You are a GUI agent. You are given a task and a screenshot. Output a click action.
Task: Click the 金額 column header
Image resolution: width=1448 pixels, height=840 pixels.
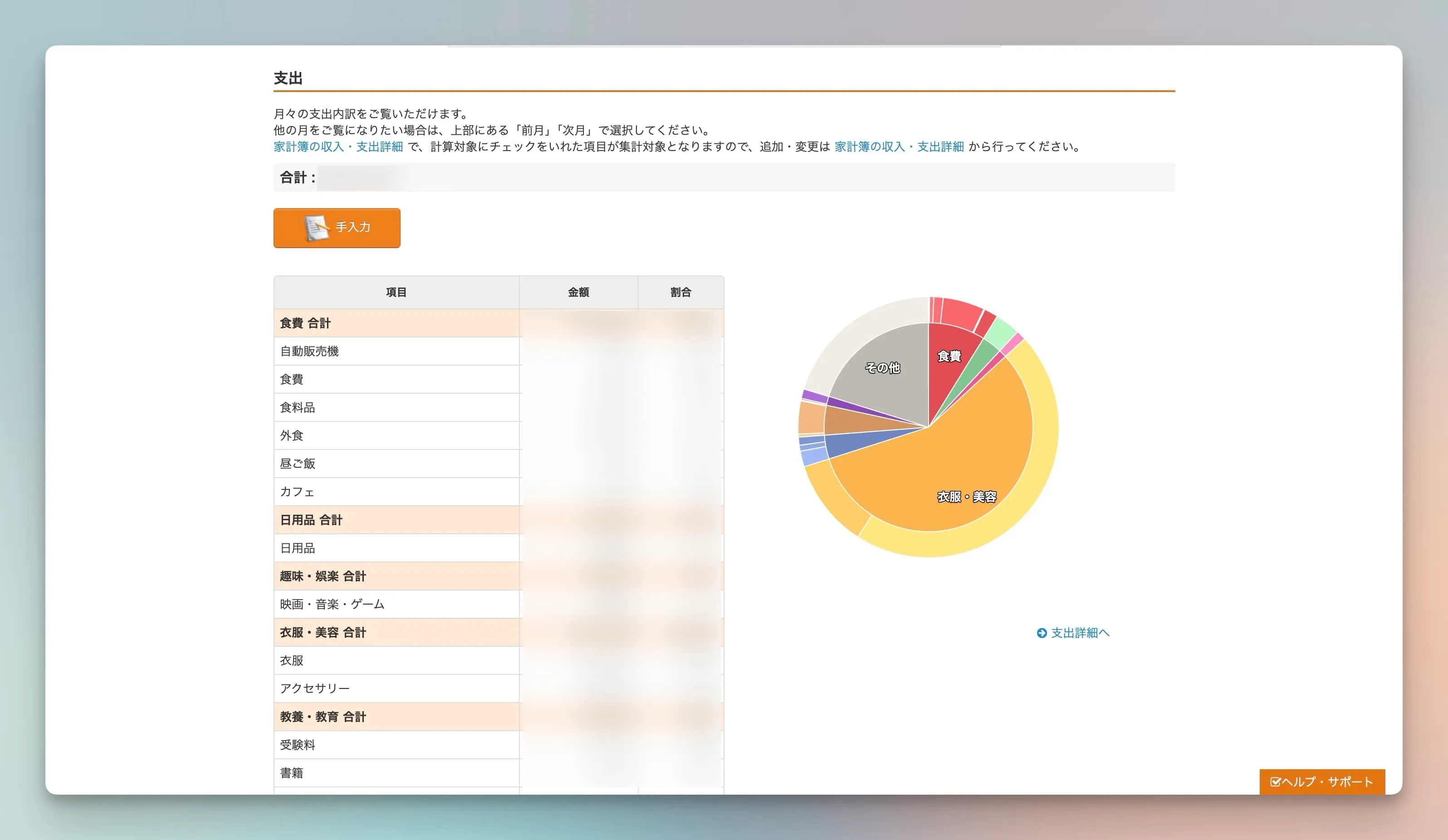[579, 292]
